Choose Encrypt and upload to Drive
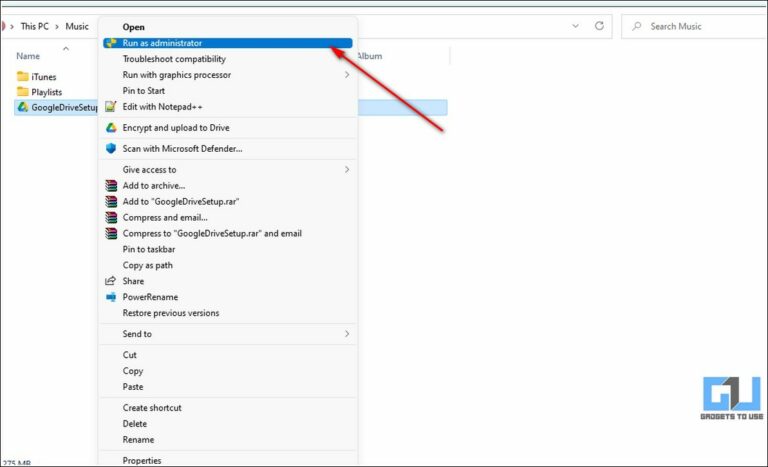The width and height of the screenshot is (768, 467). tap(228, 128)
